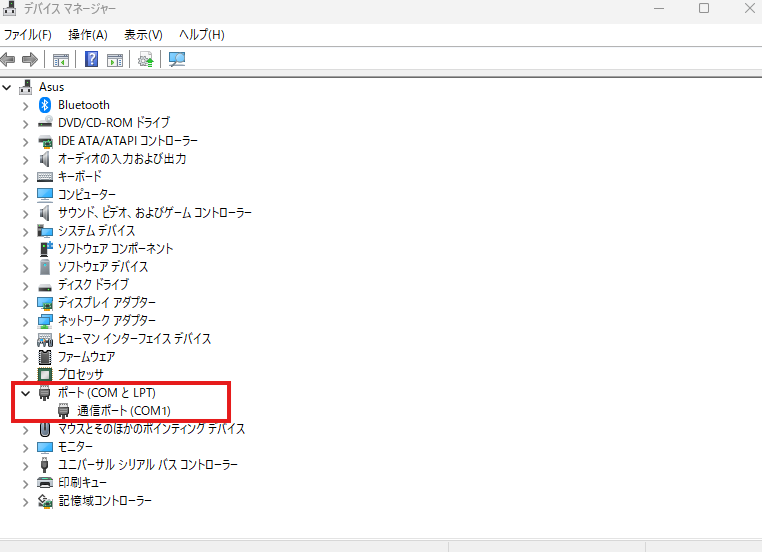
Task: Select the 記憶域コントローラー tree entry
Action: (105, 501)
